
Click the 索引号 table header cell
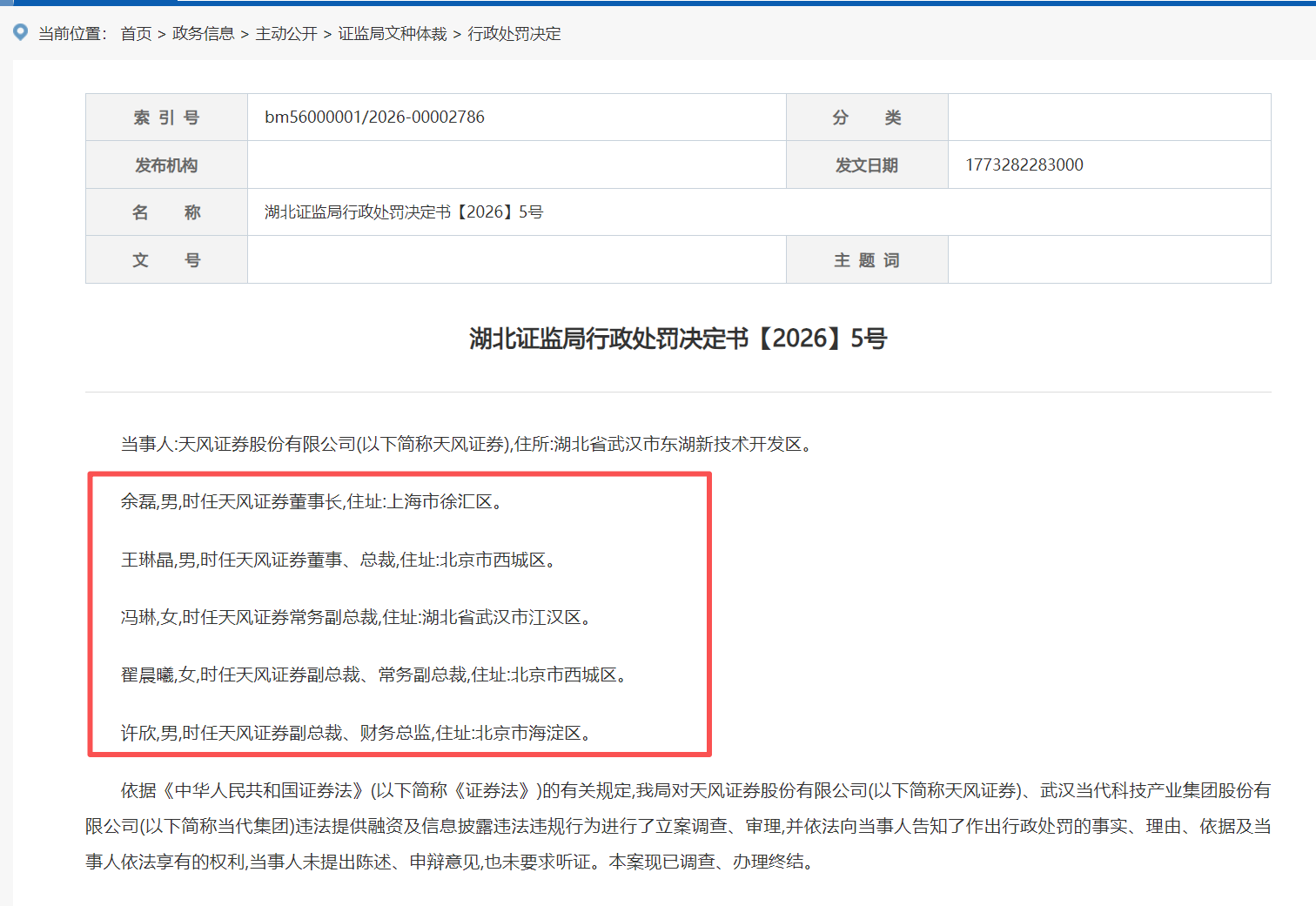(x=166, y=117)
